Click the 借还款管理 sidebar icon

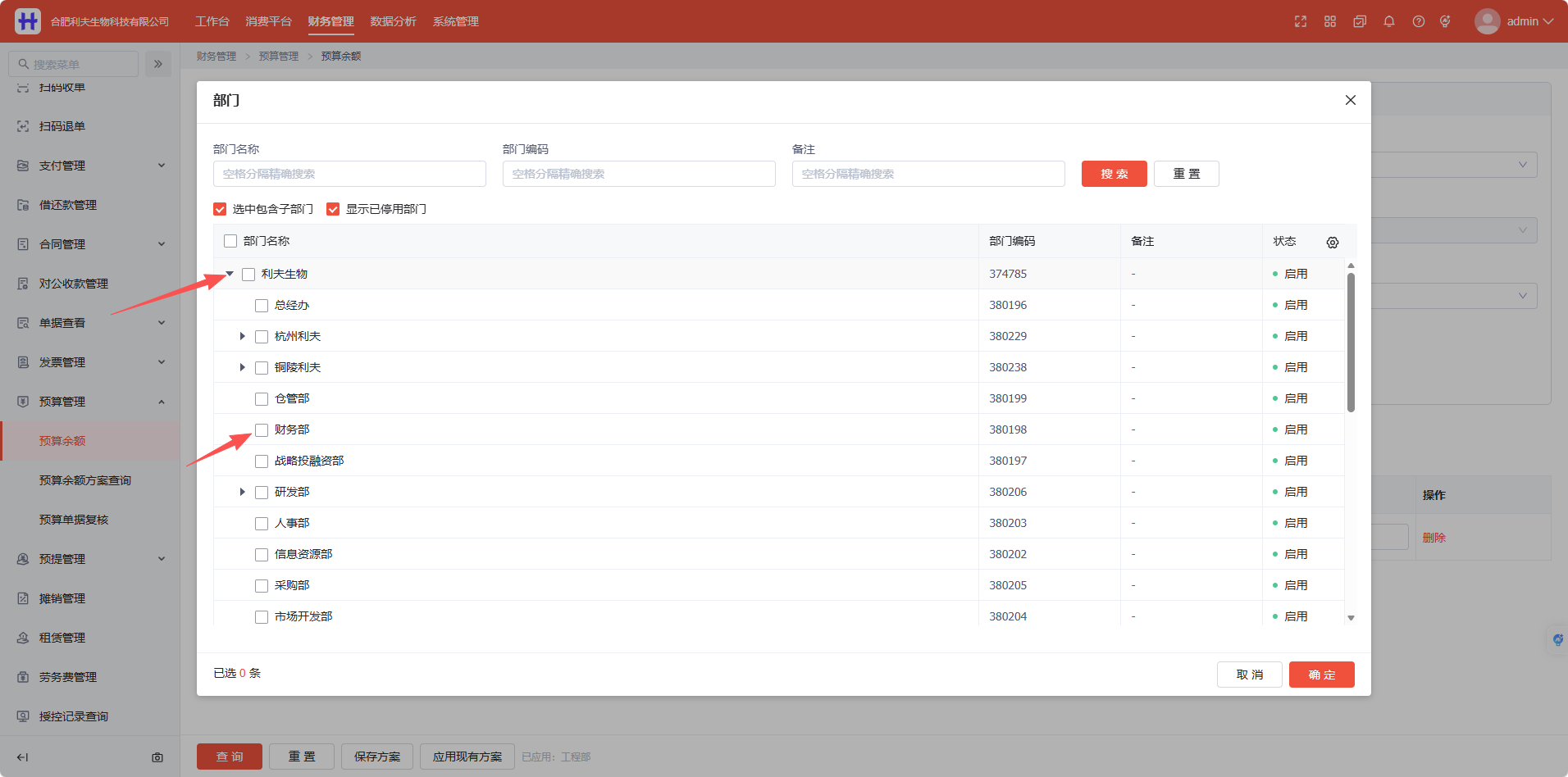coord(23,205)
